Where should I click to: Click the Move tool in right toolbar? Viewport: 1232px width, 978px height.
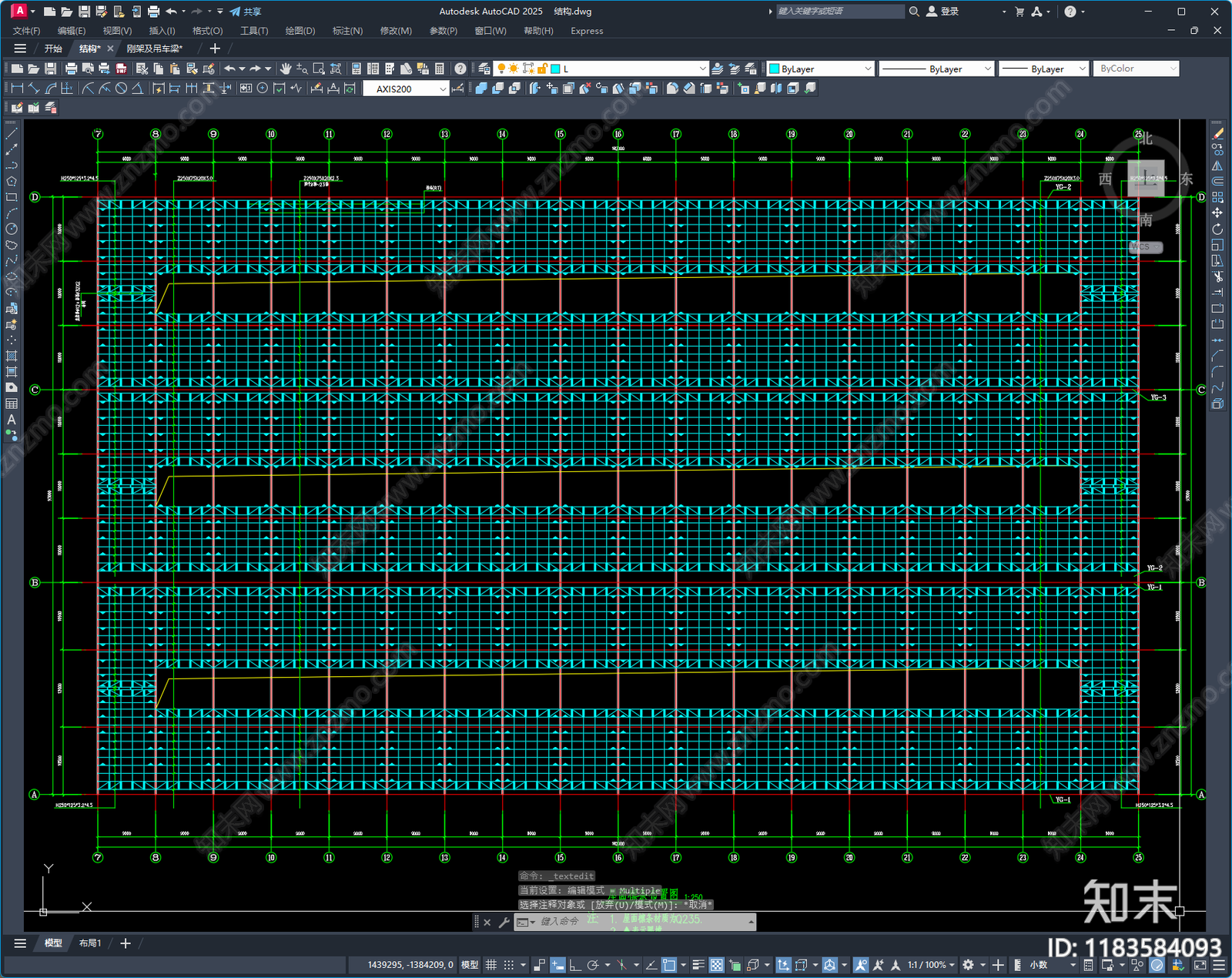pyautogui.click(x=1217, y=213)
